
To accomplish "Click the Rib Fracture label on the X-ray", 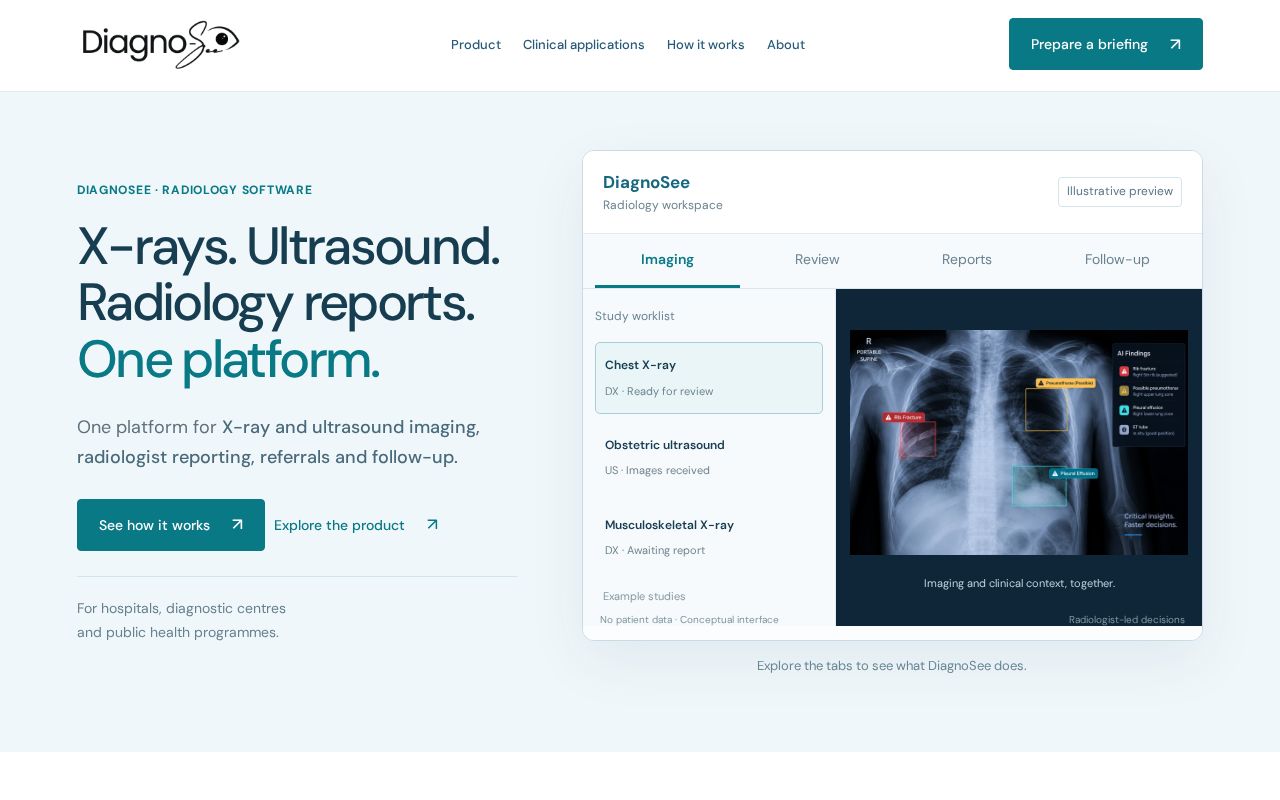I will click(x=904, y=417).
